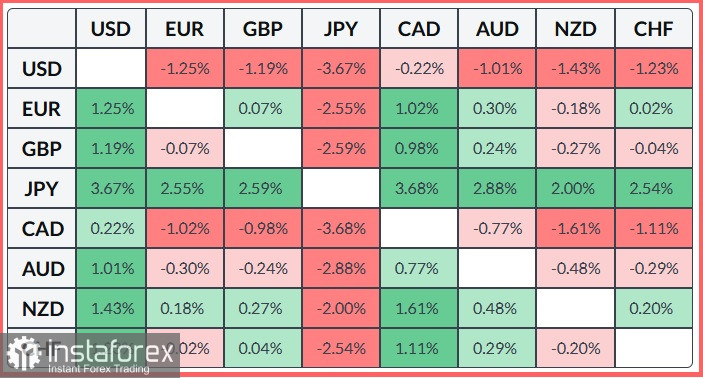This screenshot has width=703, height=378.
Task: Click the InstaForex gear logo icon
Action: (23, 354)
